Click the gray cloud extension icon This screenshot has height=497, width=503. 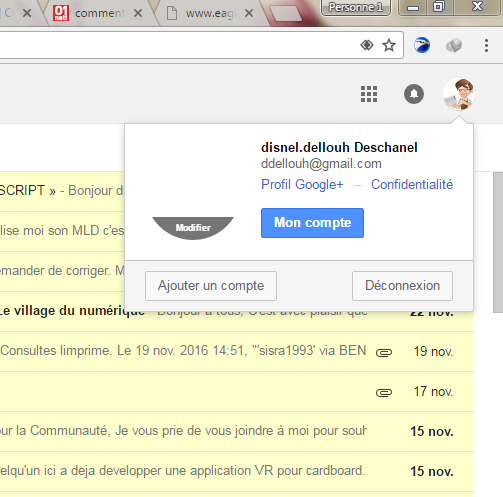click(454, 45)
